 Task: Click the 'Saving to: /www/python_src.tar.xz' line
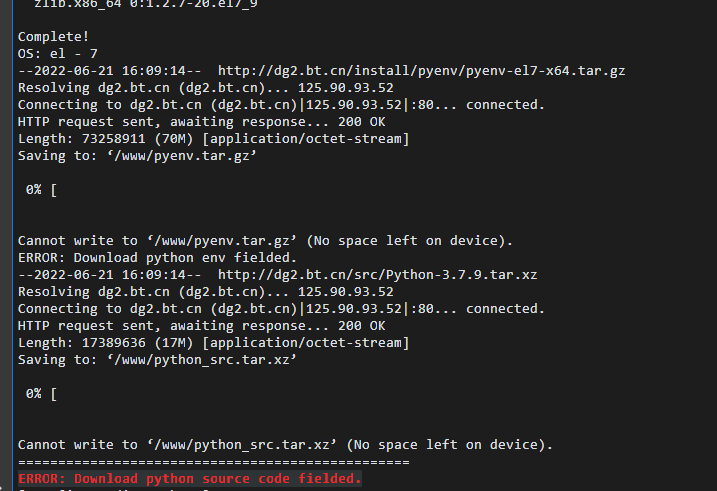[x=157, y=360]
